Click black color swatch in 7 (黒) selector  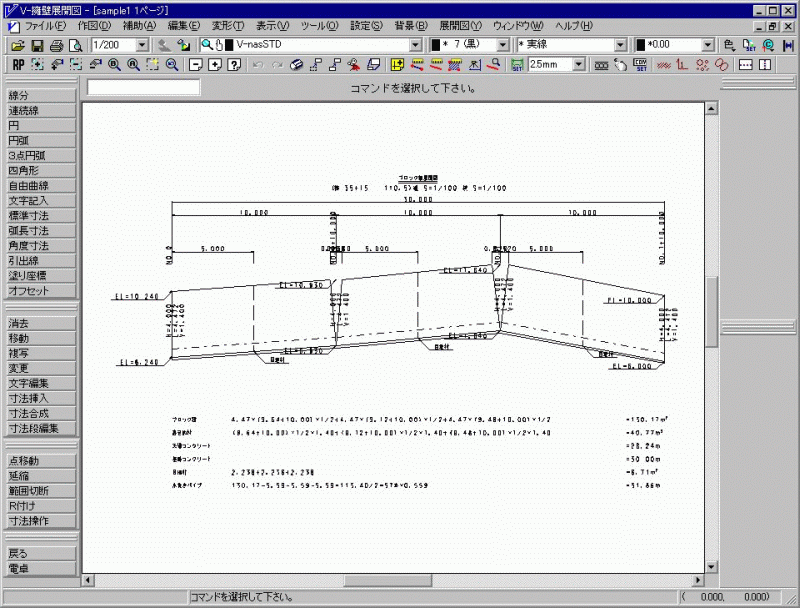(436, 45)
